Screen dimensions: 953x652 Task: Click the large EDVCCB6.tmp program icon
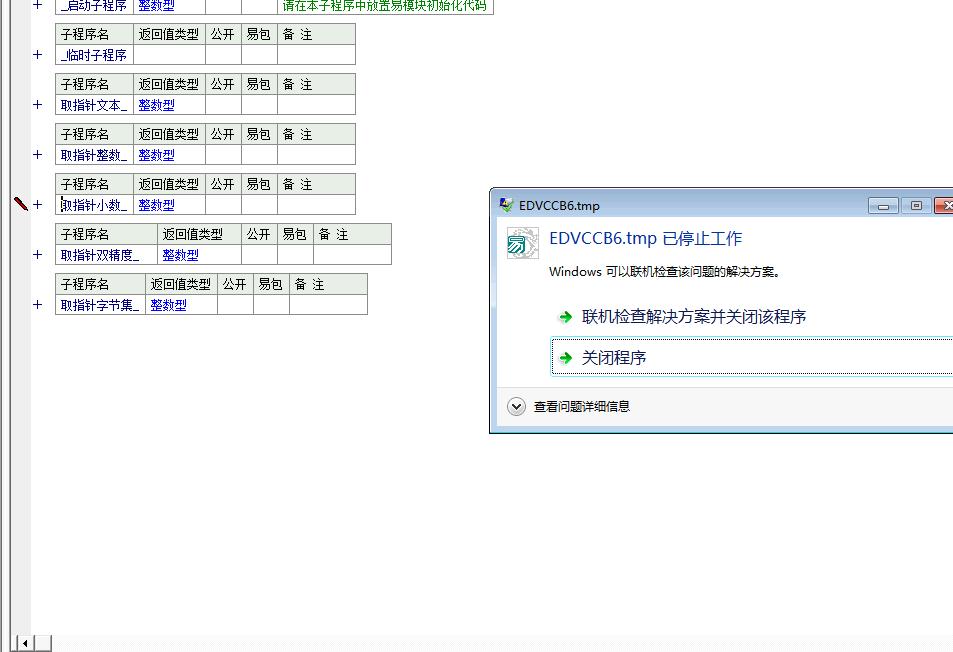pyautogui.click(x=522, y=243)
